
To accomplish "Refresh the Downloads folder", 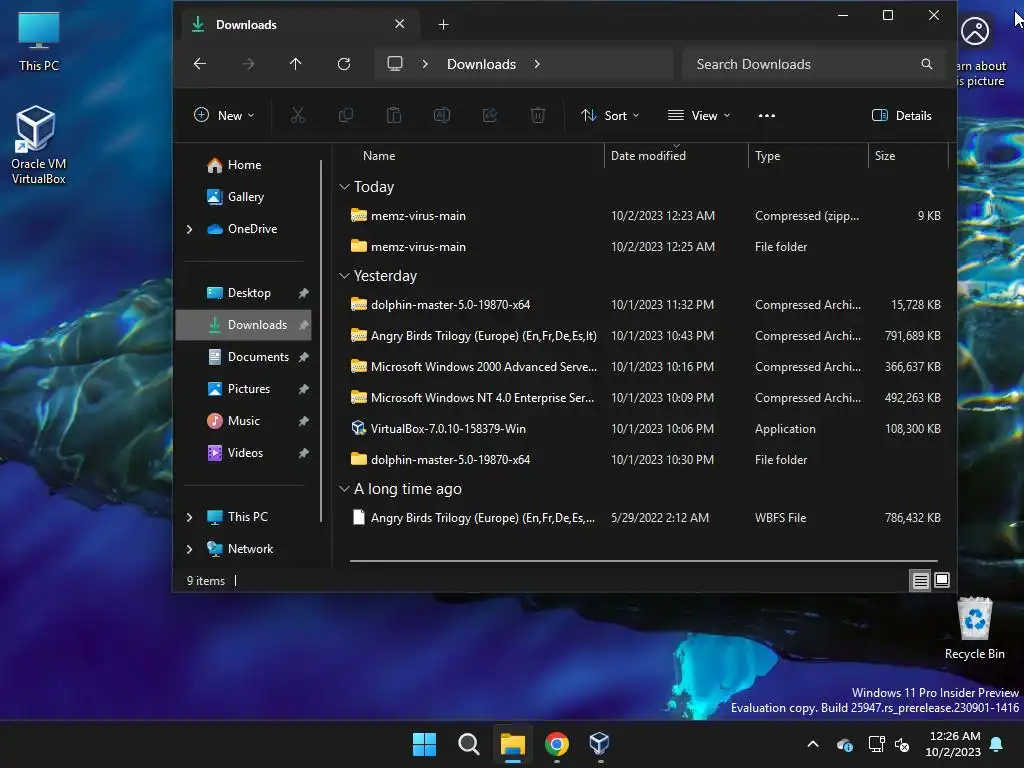I will tap(344, 63).
